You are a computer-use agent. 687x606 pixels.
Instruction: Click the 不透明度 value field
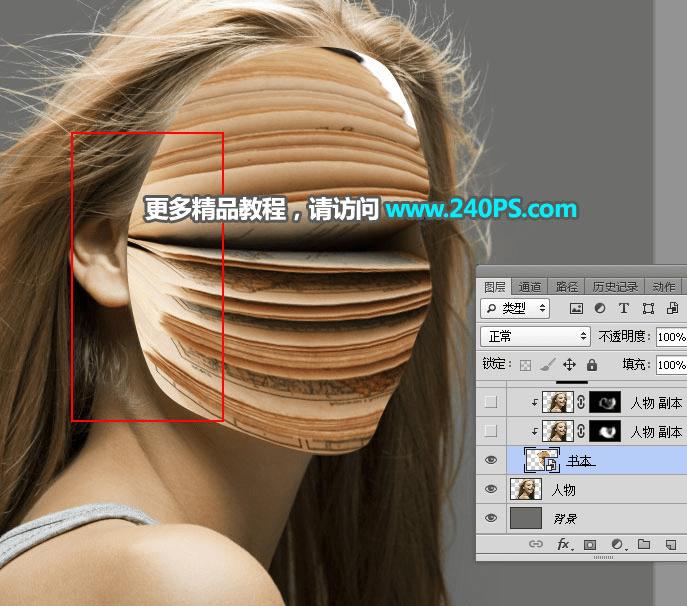click(671, 337)
